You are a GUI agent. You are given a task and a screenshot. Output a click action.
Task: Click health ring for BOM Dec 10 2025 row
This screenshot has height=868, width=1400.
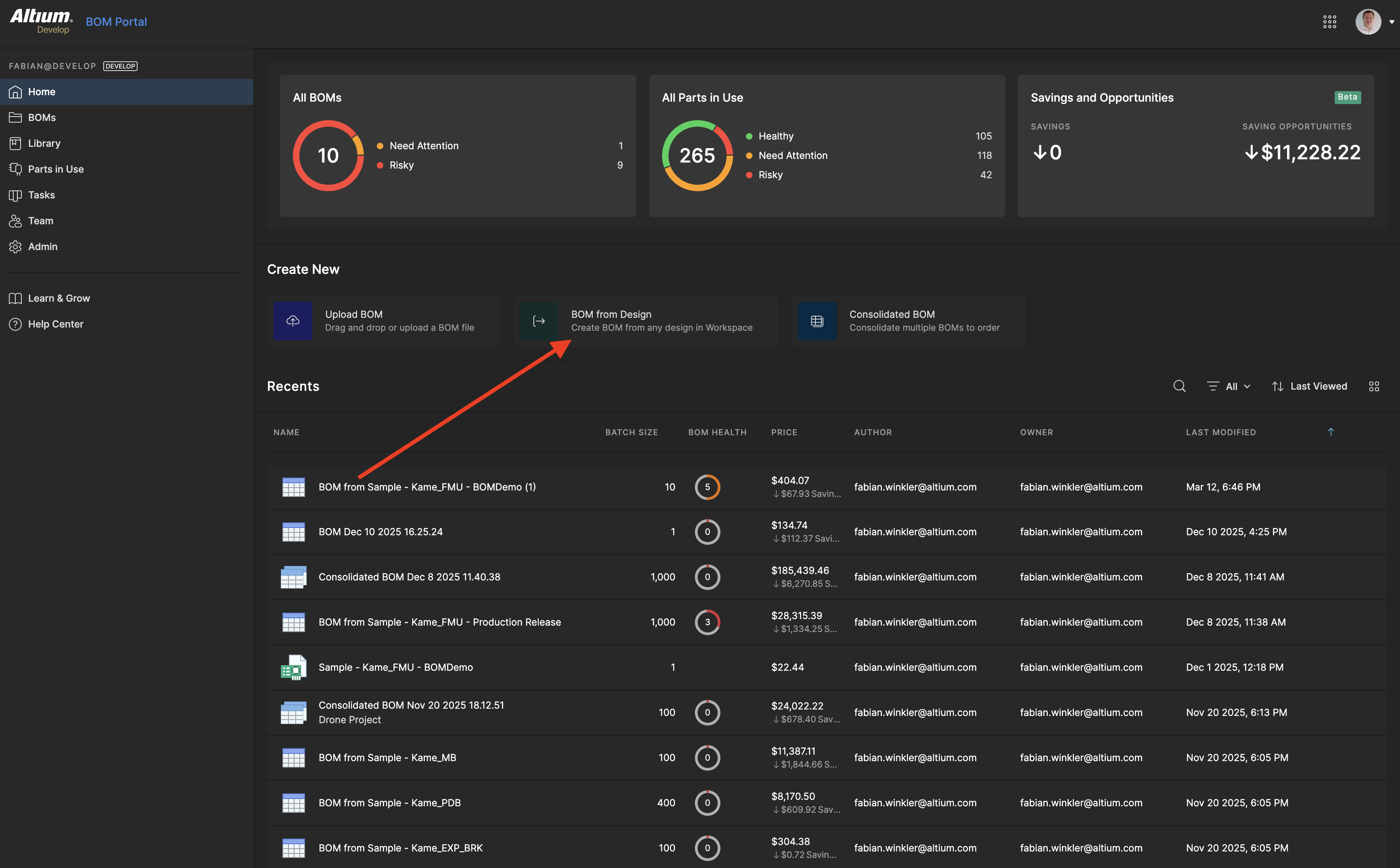point(708,532)
